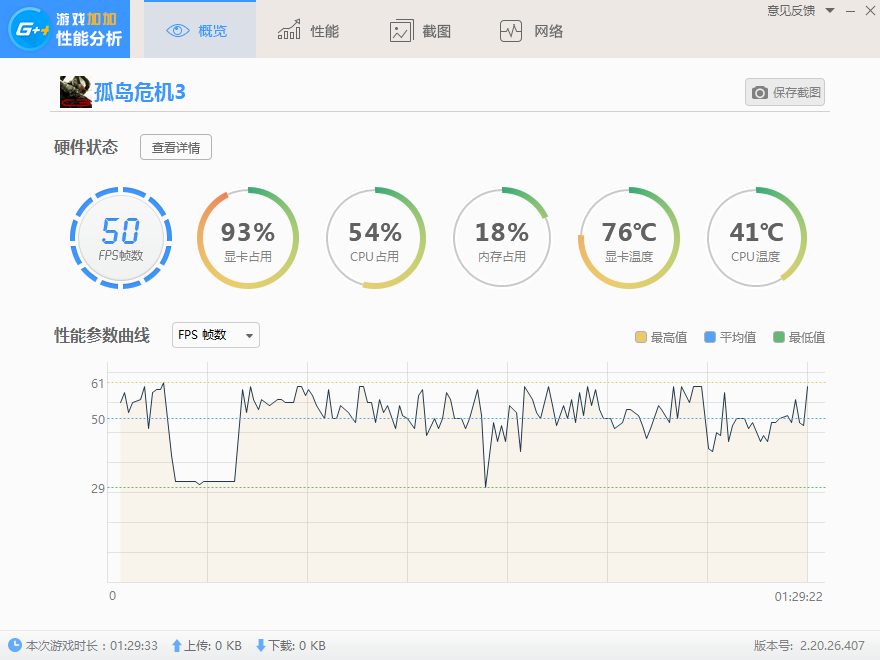
Task: Click the 29 minimum axis label
Action: point(98,488)
